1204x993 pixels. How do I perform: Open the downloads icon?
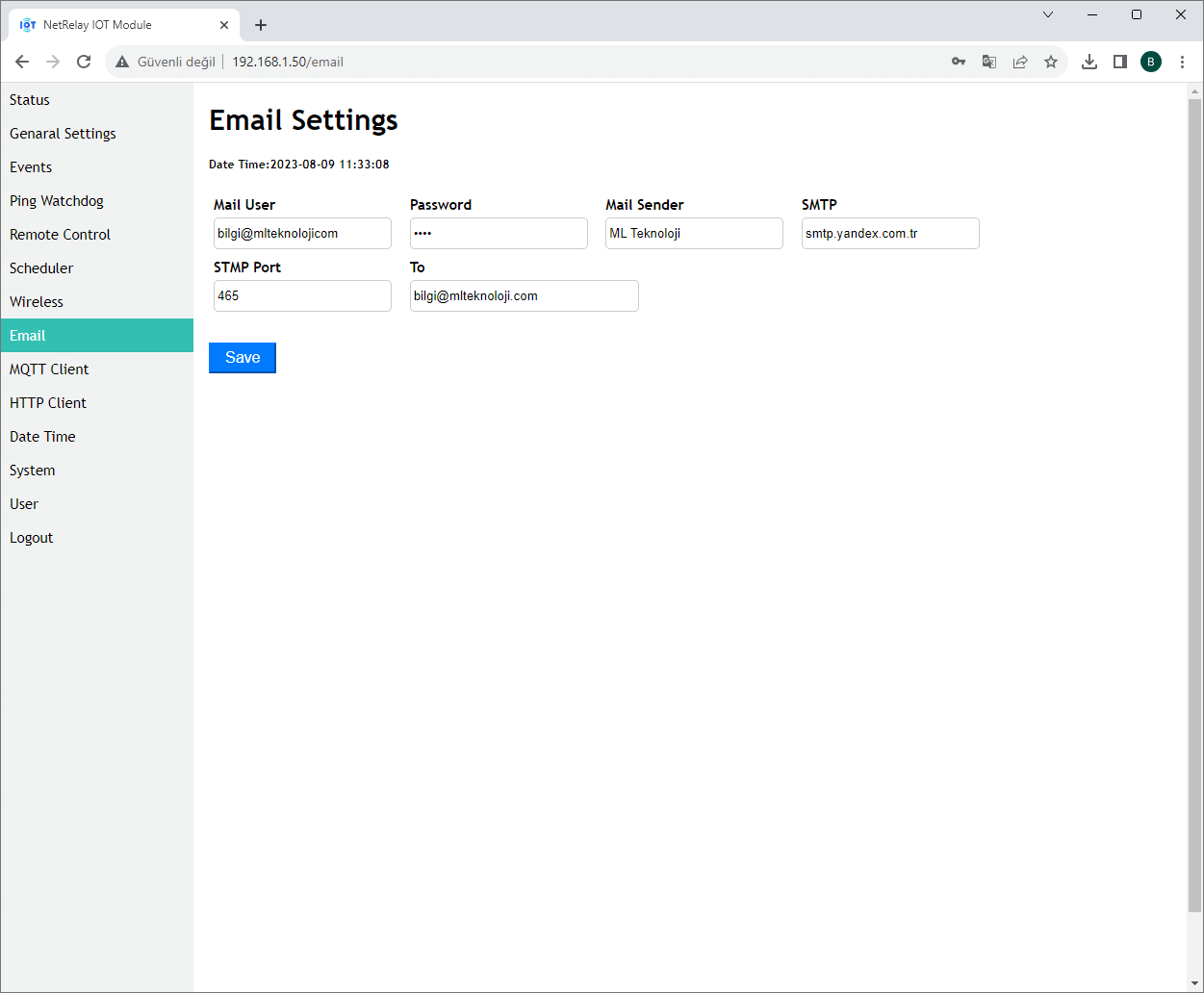pos(1089,61)
